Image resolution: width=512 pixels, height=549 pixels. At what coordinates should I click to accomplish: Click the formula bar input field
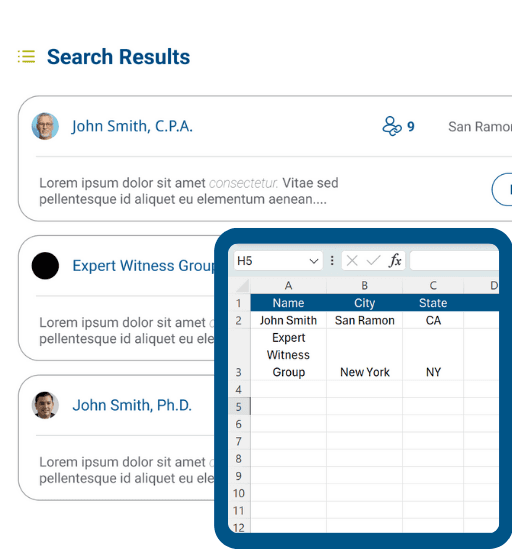click(454, 261)
